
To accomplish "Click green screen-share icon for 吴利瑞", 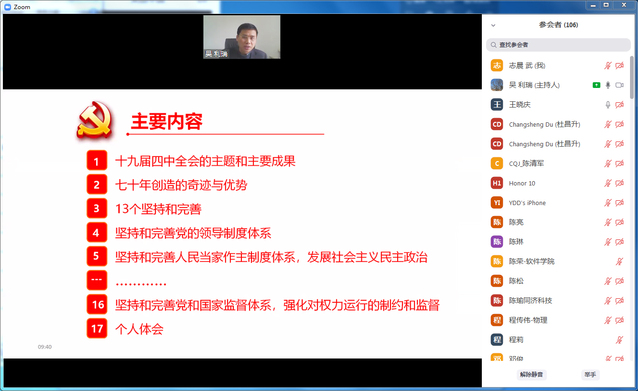I will [596, 85].
